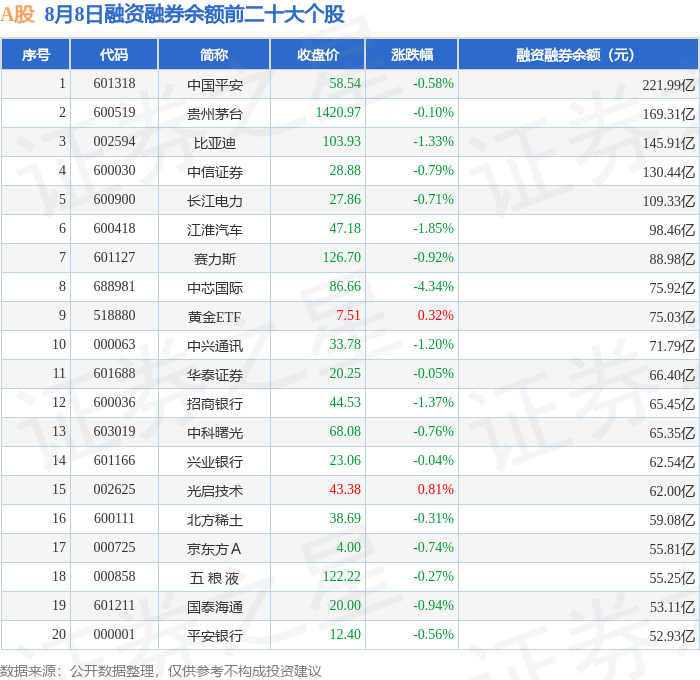Click balance value 145.91亿
This screenshot has width=700, height=680.
[x=668, y=143]
